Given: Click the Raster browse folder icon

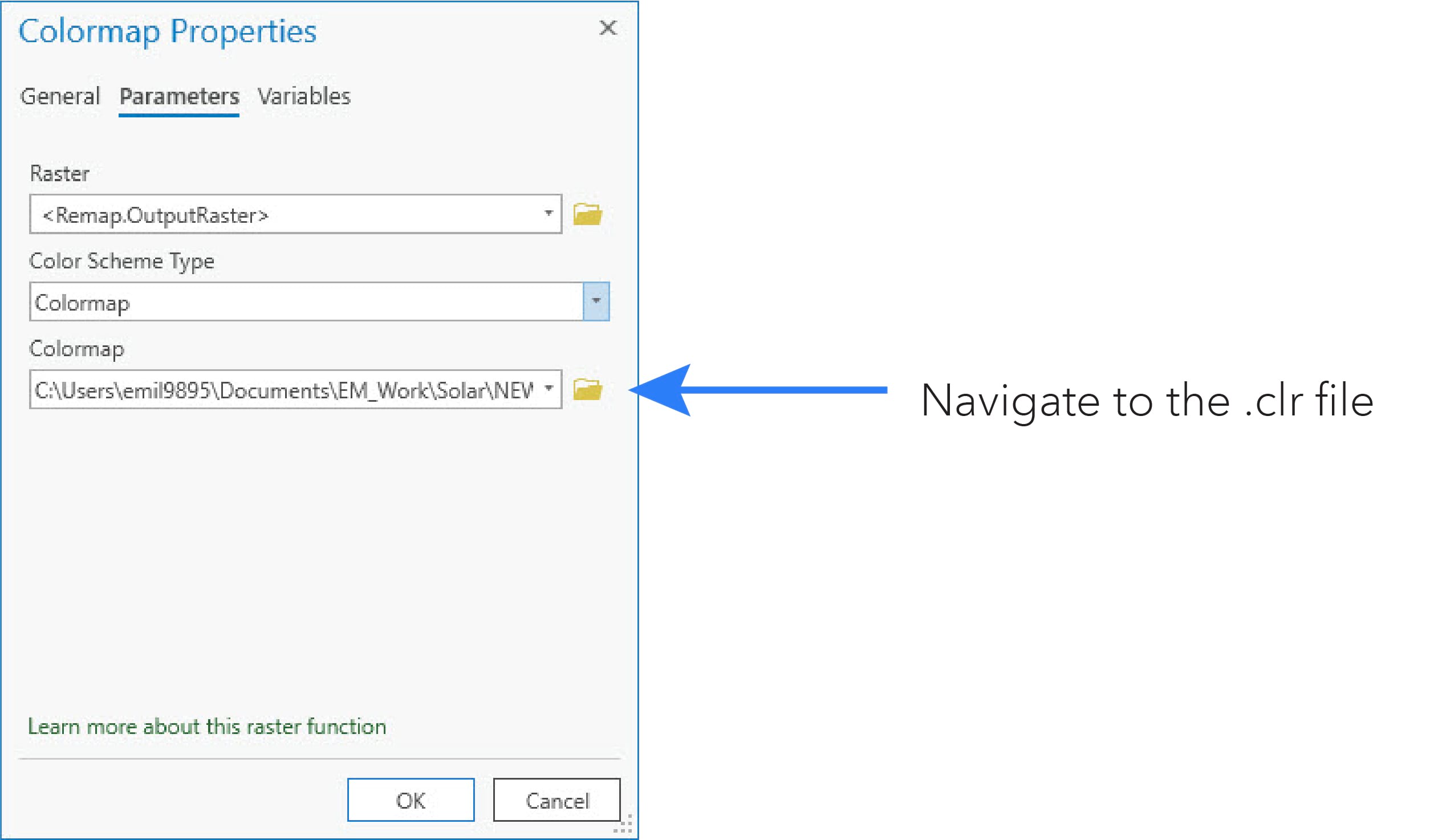Looking at the screenshot, I should click(x=587, y=214).
